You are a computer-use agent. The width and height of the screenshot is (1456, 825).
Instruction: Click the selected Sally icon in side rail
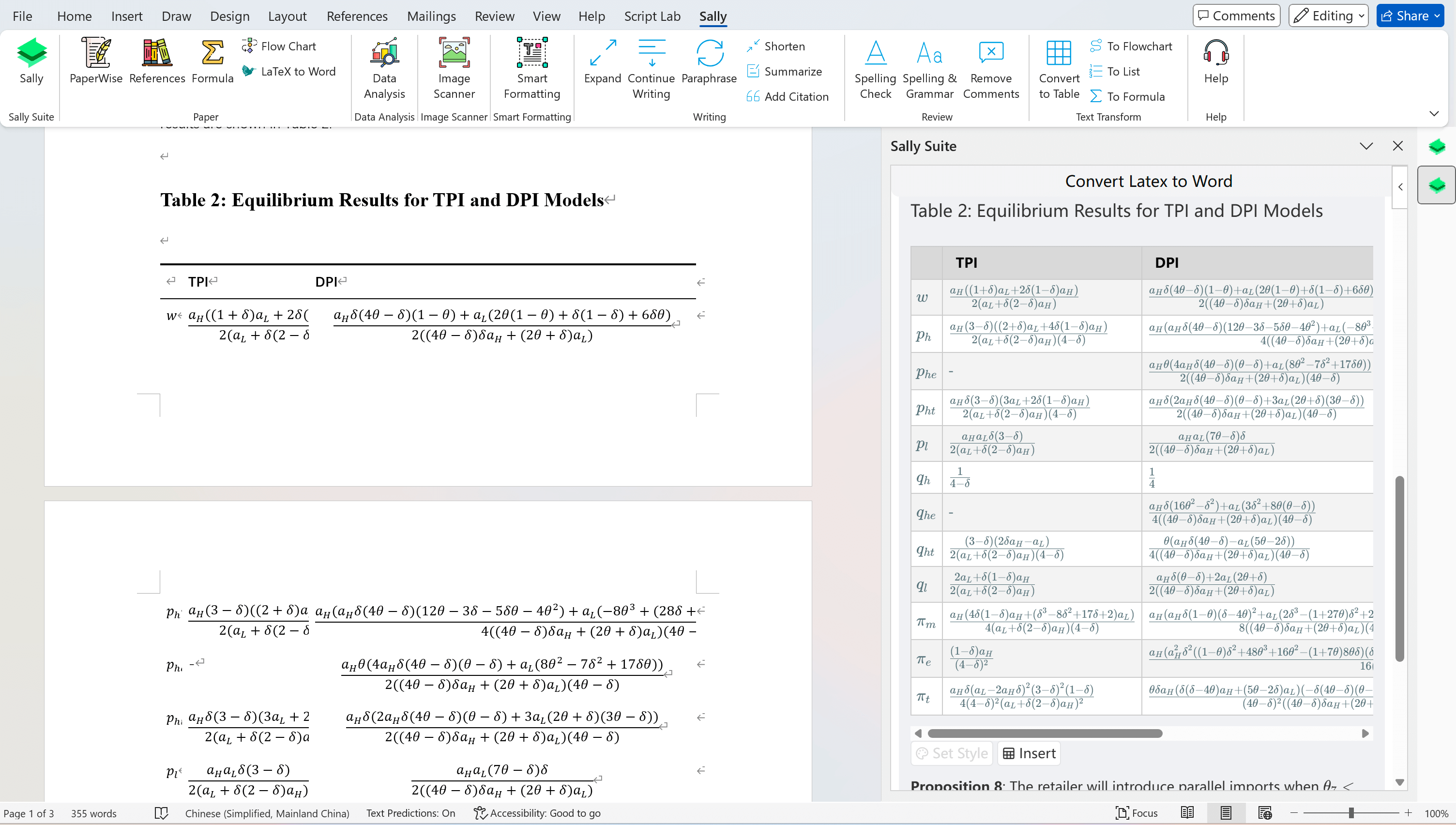pos(1436,185)
